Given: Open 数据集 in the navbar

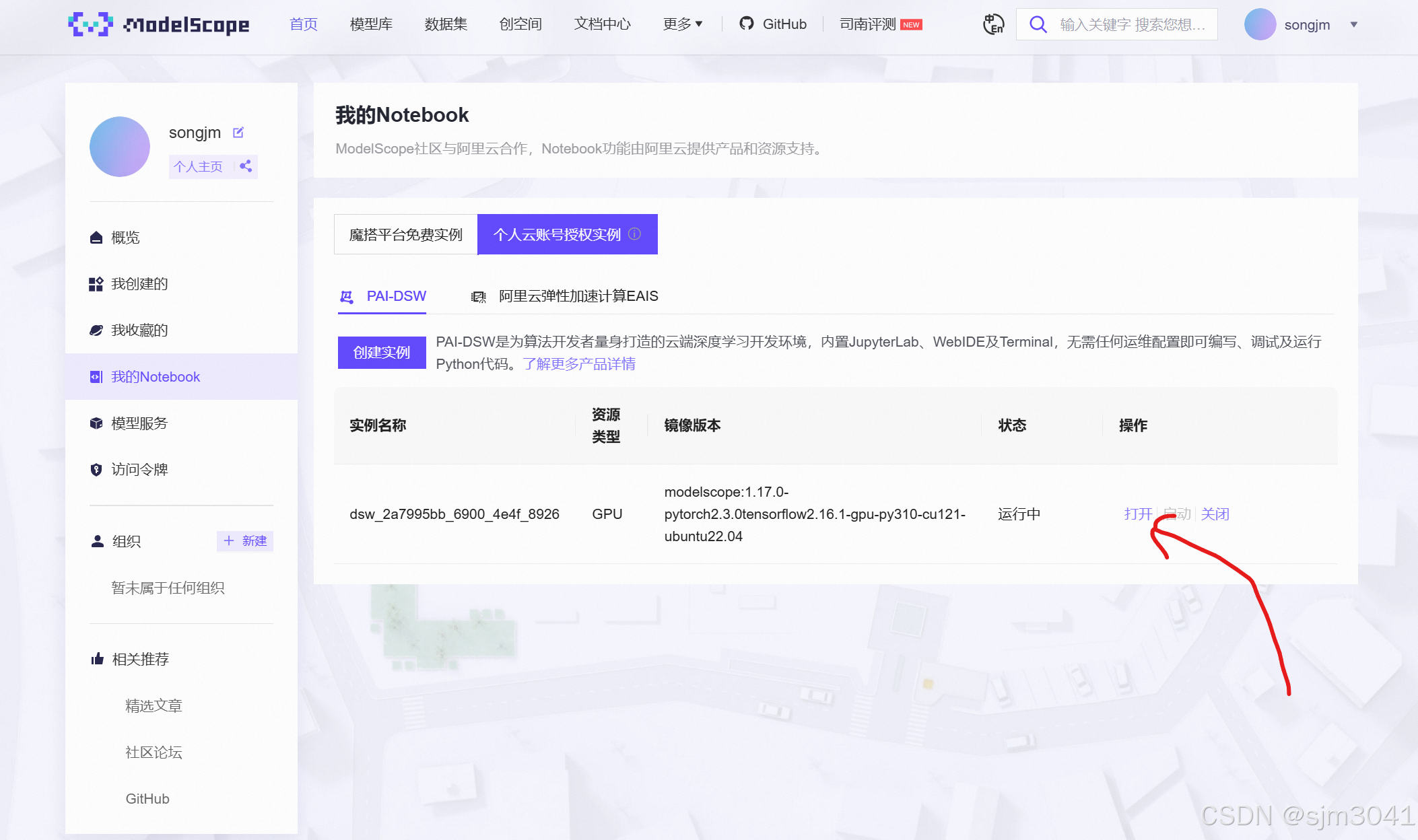Looking at the screenshot, I should click(x=446, y=24).
